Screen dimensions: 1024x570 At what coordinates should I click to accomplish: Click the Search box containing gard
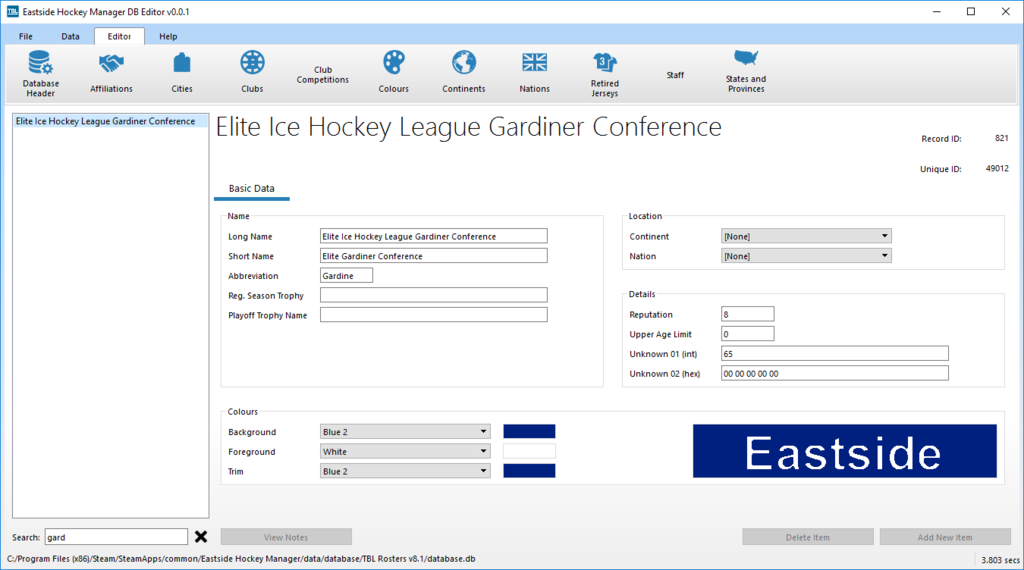116,537
